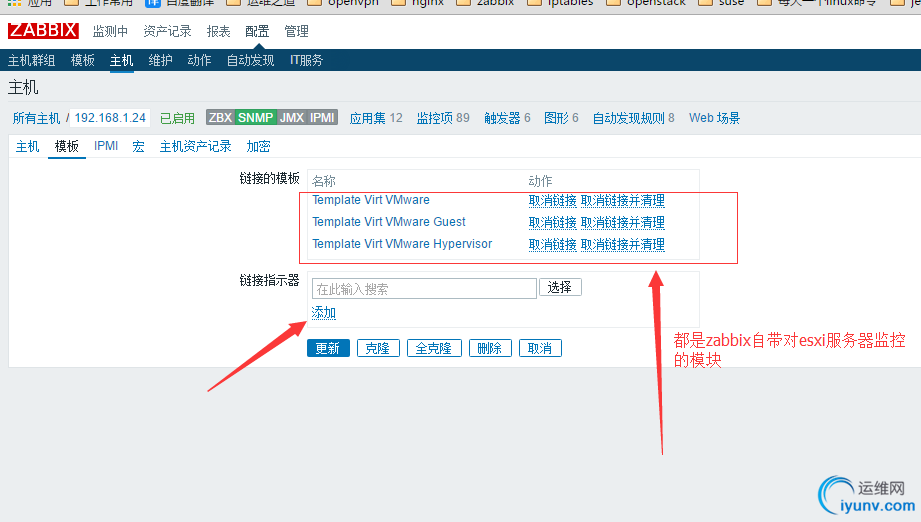Switch to the IPMI form tab

(x=106, y=146)
